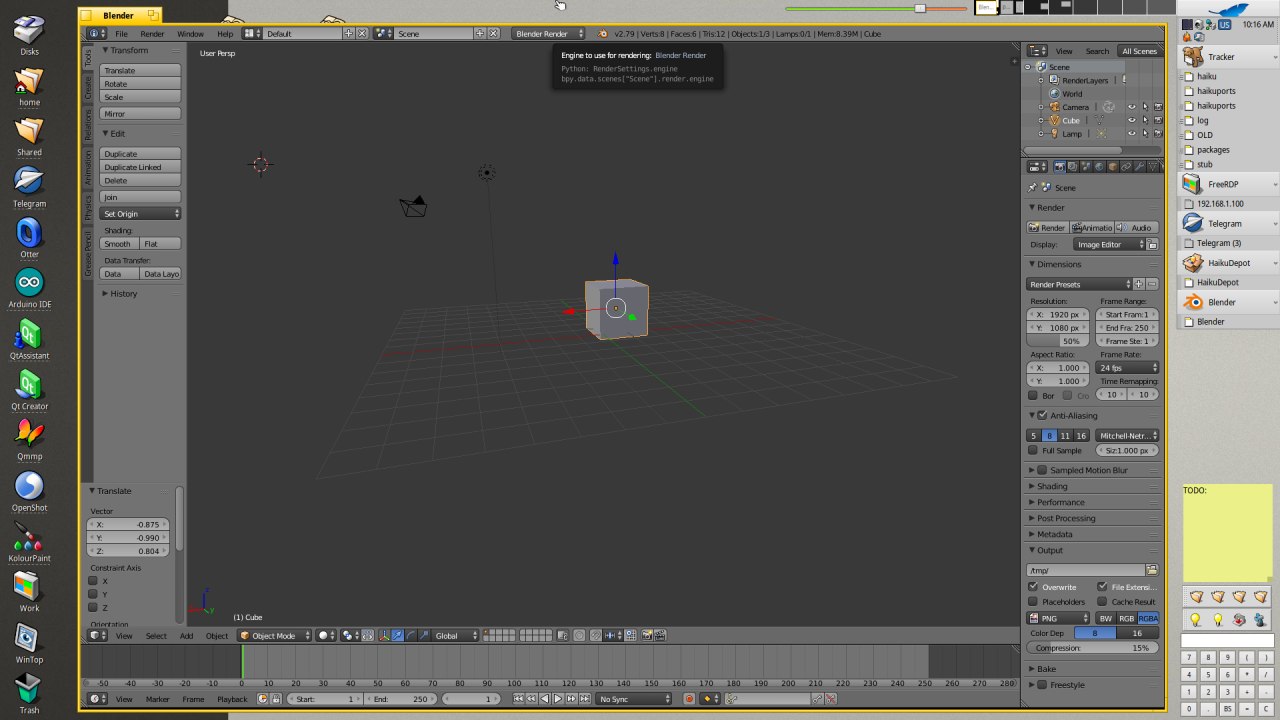
Task: Toggle the 3D manipulator axes icon
Action: tap(384, 636)
